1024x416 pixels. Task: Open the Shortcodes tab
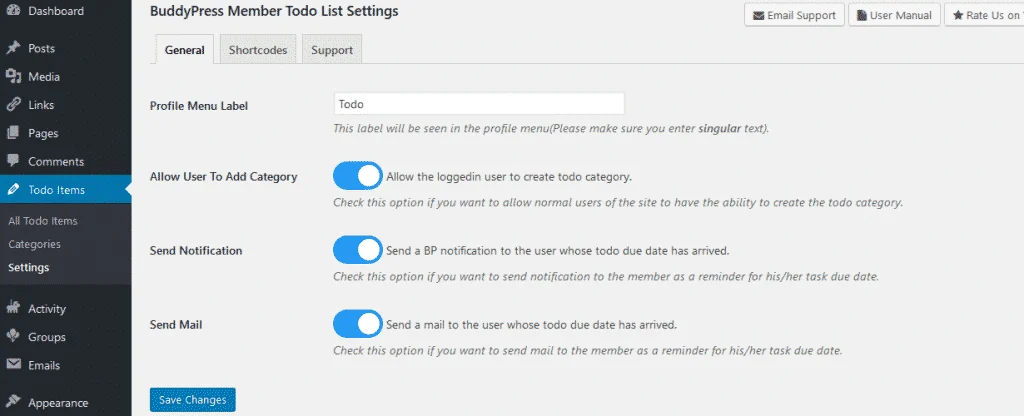click(x=258, y=50)
